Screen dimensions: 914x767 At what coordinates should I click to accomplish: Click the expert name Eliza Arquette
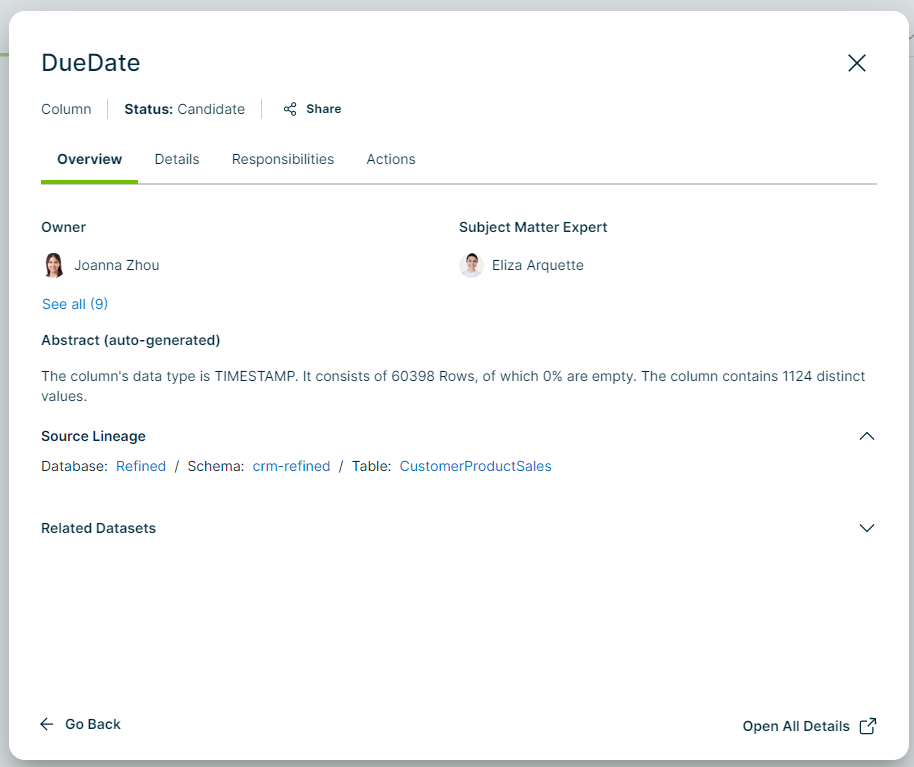click(538, 265)
